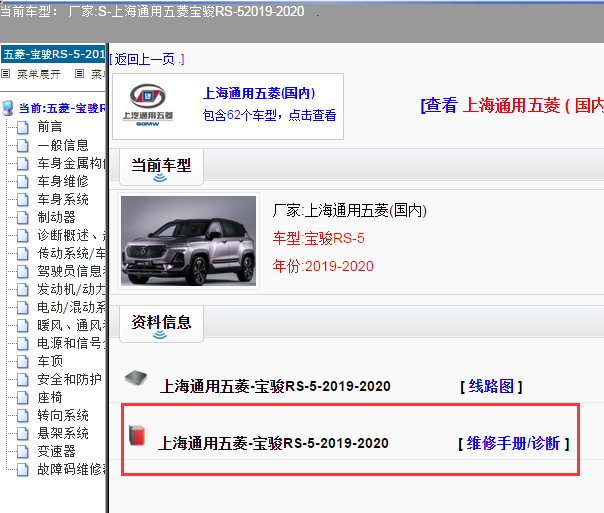Select the 当前车型 section tab

click(x=161, y=168)
